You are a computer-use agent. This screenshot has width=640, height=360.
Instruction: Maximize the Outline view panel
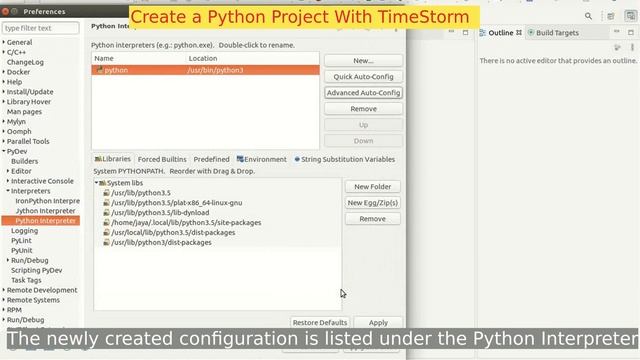click(631, 32)
